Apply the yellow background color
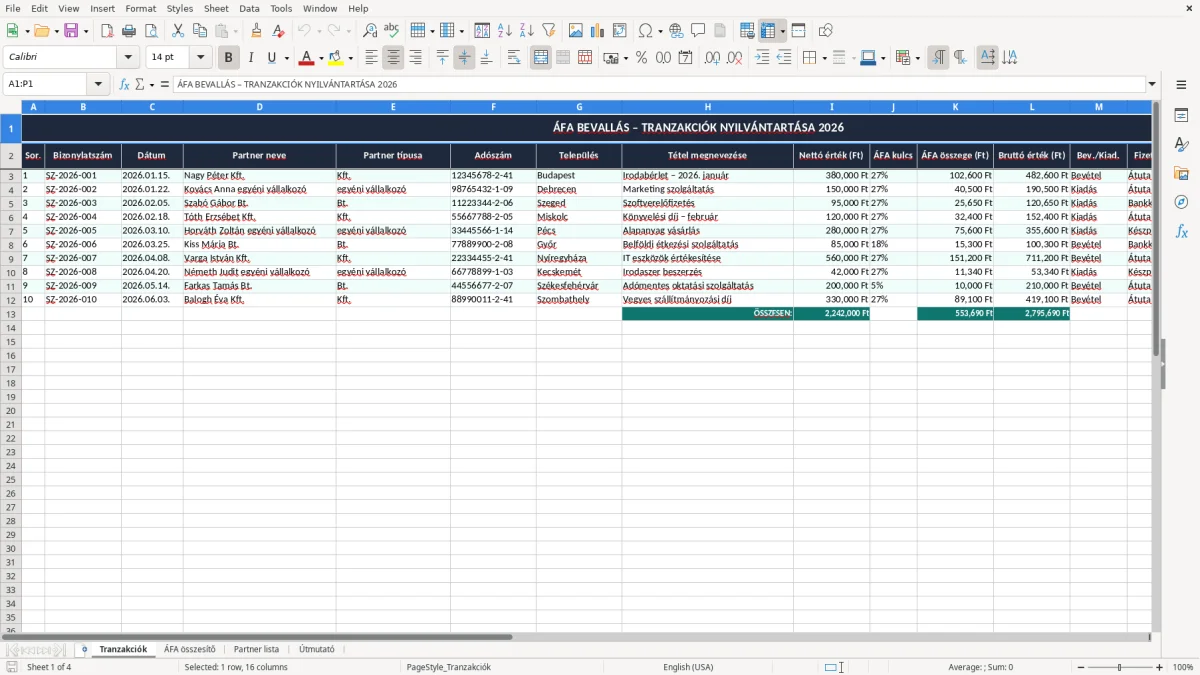 coord(336,58)
